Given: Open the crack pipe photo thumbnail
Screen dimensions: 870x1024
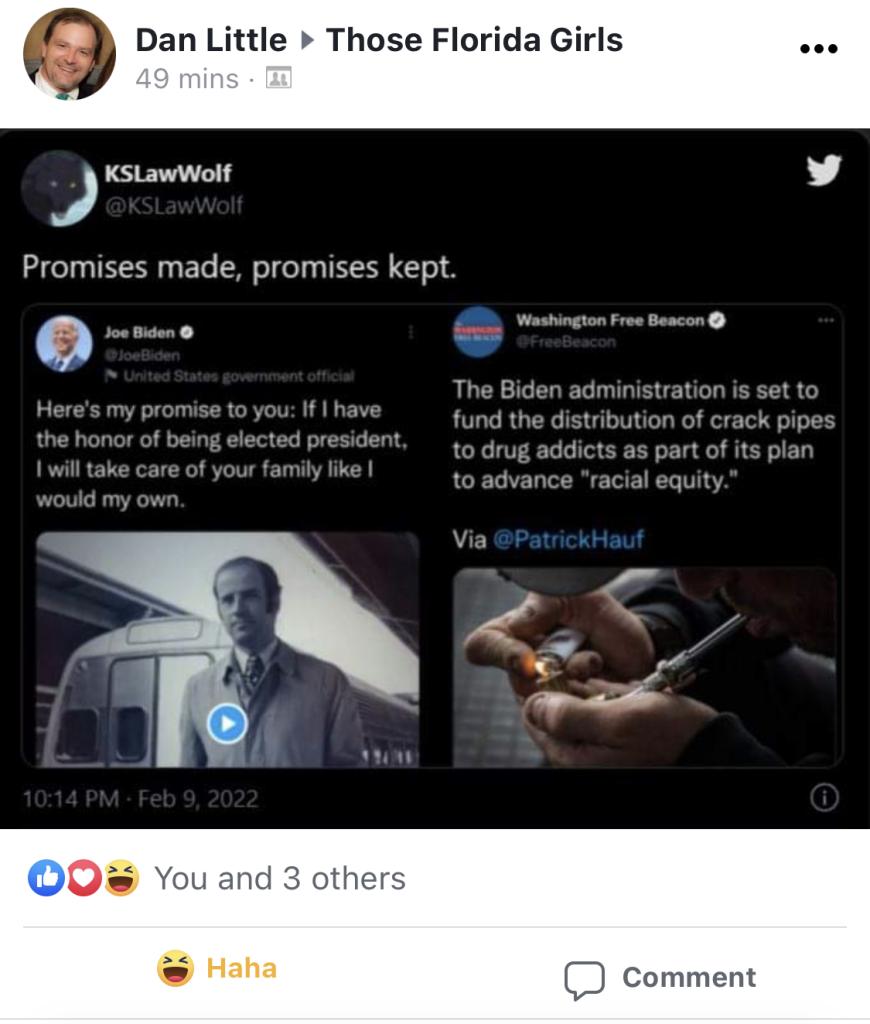Looking at the screenshot, I should click(x=644, y=667).
